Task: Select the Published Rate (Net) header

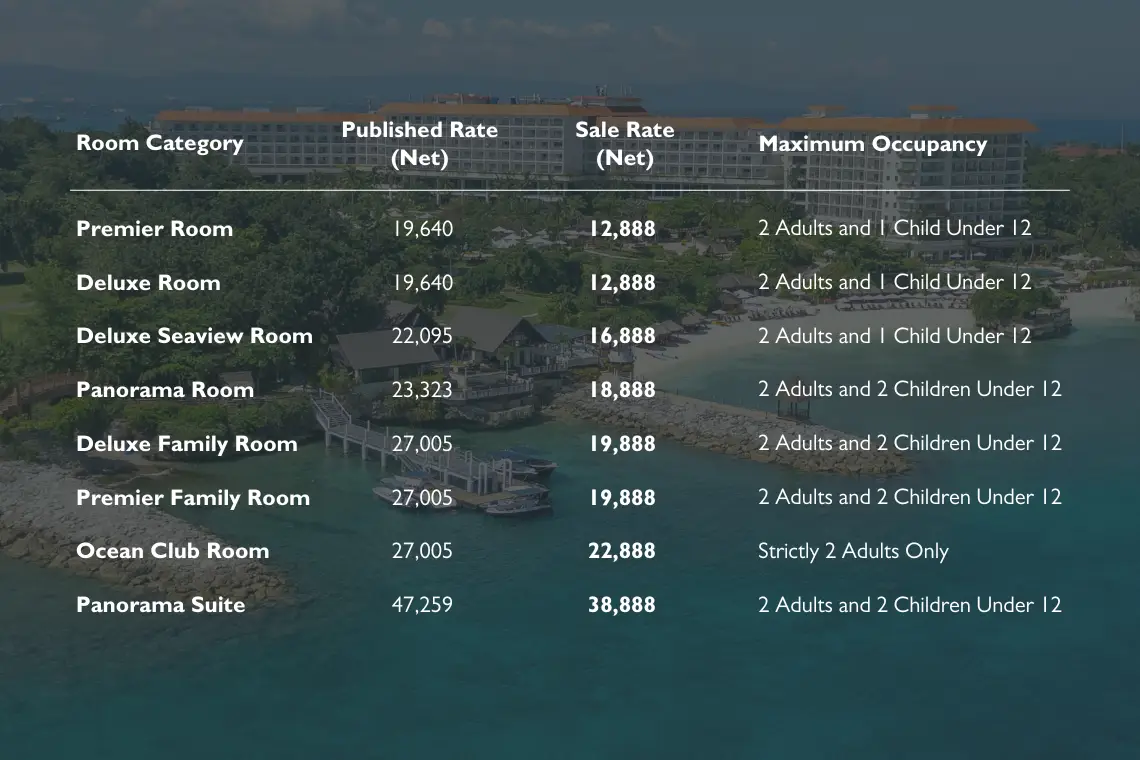Action: pyautogui.click(x=420, y=143)
